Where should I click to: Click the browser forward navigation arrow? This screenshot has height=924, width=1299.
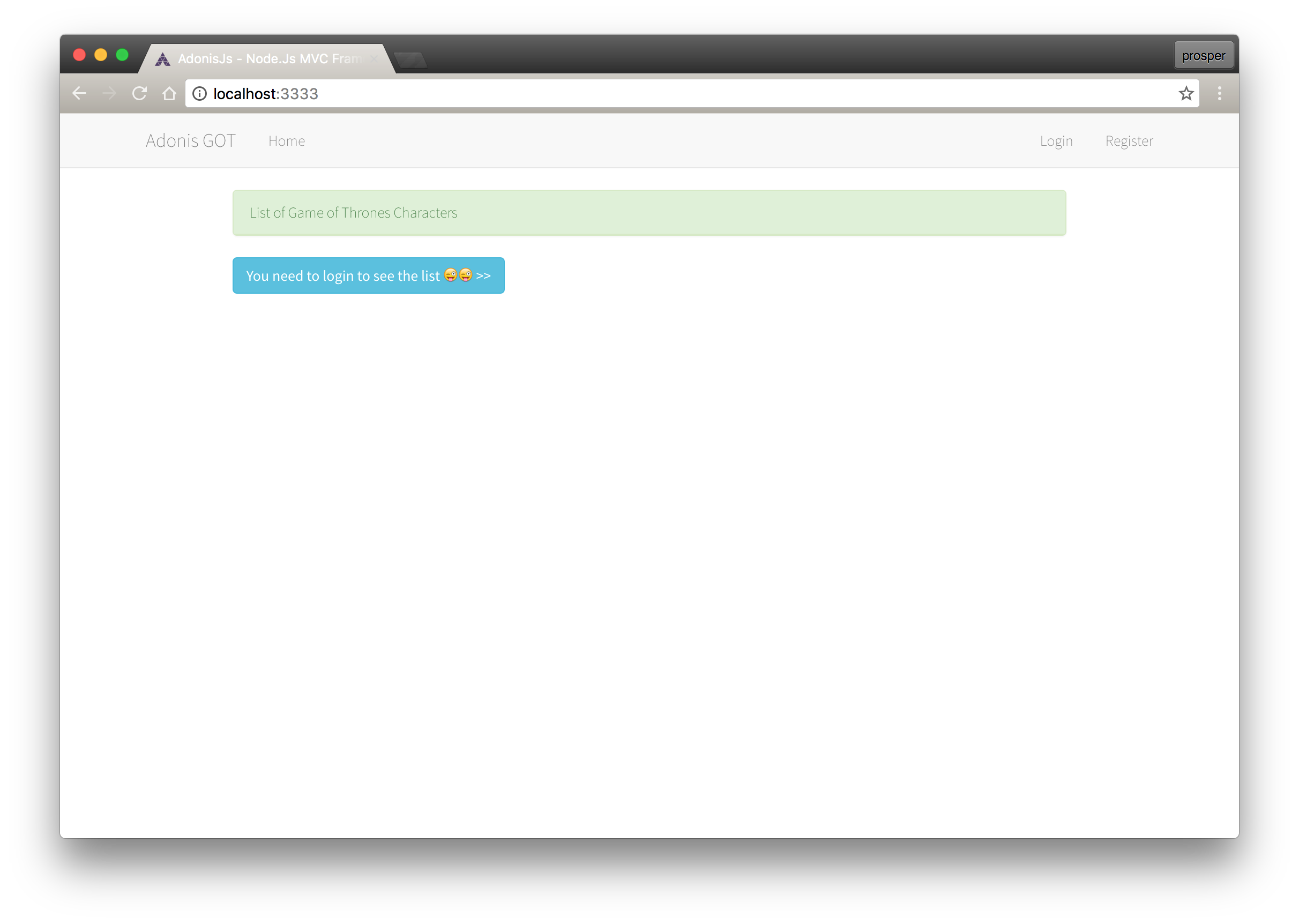pyautogui.click(x=109, y=93)
